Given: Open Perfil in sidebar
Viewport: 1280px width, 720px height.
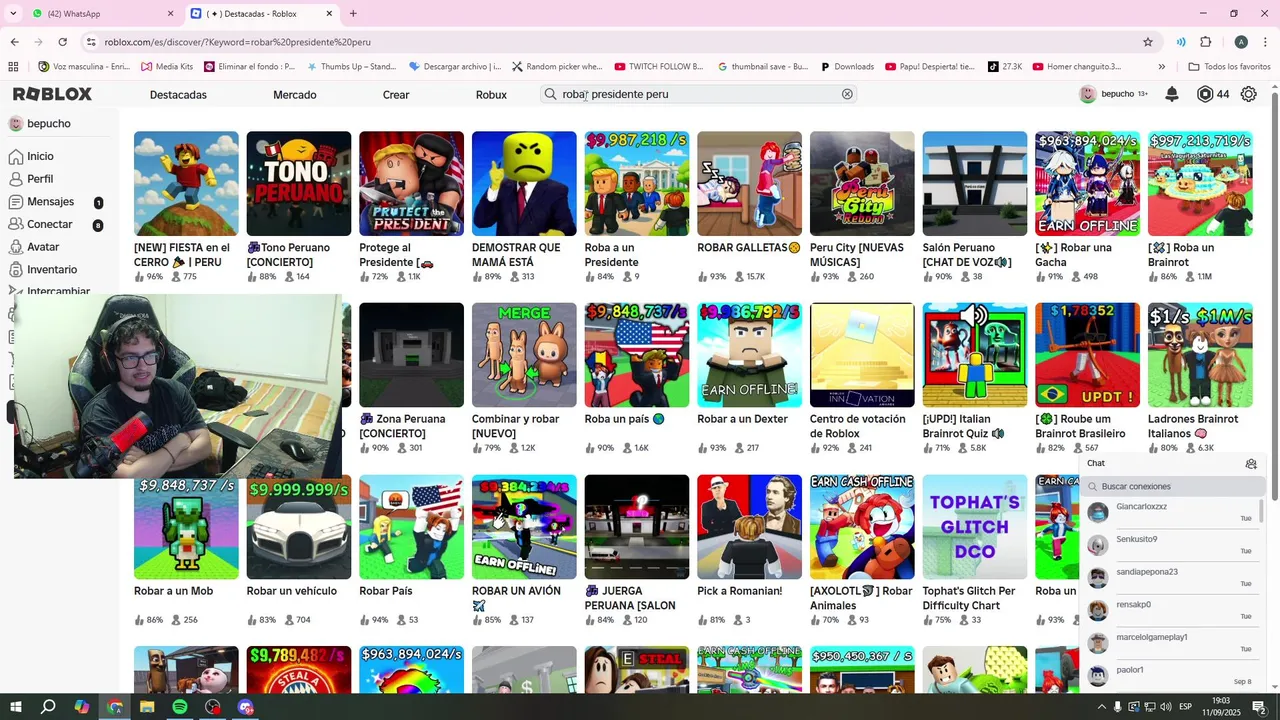Looking at the screenshot, I should 40,179.
